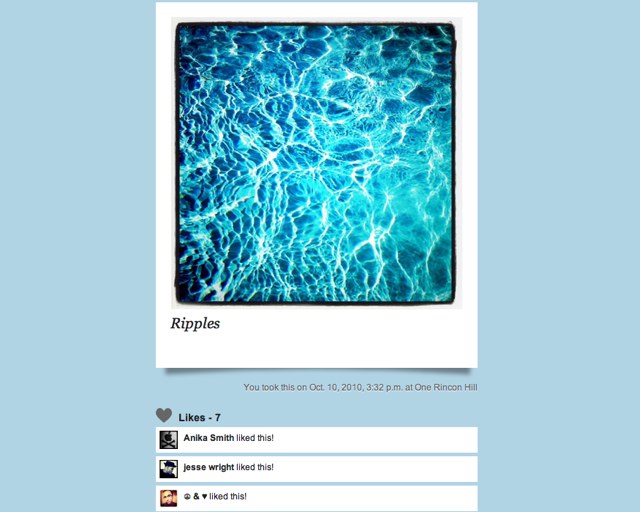Screen dimensions: 640x512
Task: Select Anika Smith's liked this row
Action: click(317, 440)
